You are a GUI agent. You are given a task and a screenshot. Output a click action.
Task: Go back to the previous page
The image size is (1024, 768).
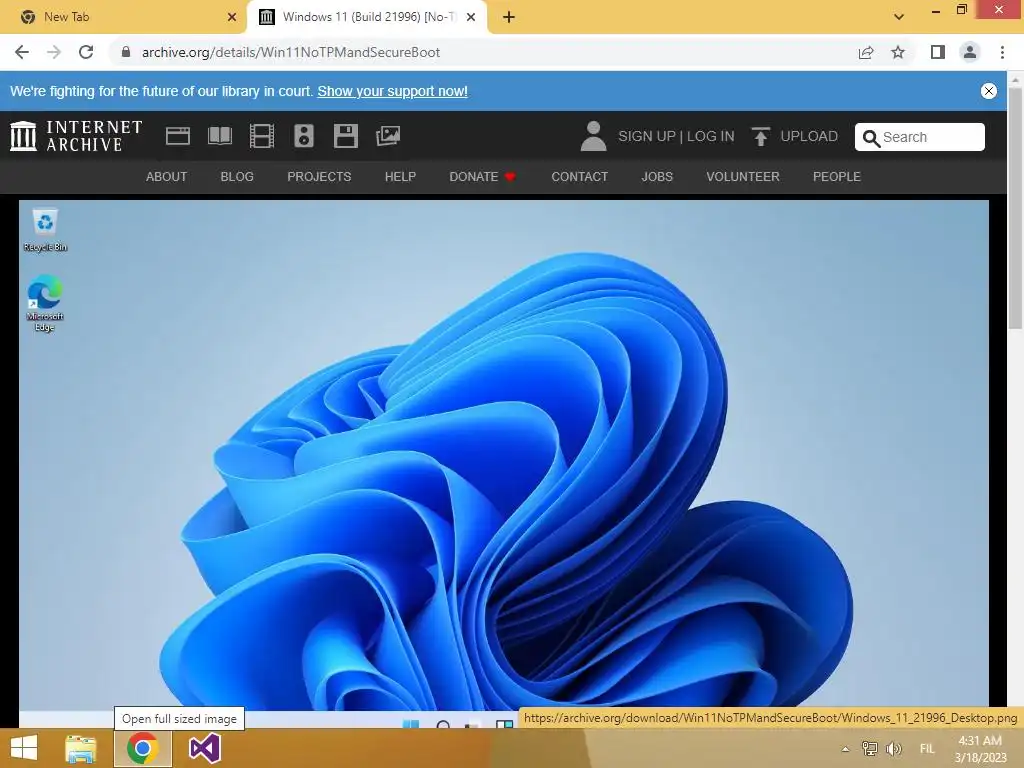[22, 52]
